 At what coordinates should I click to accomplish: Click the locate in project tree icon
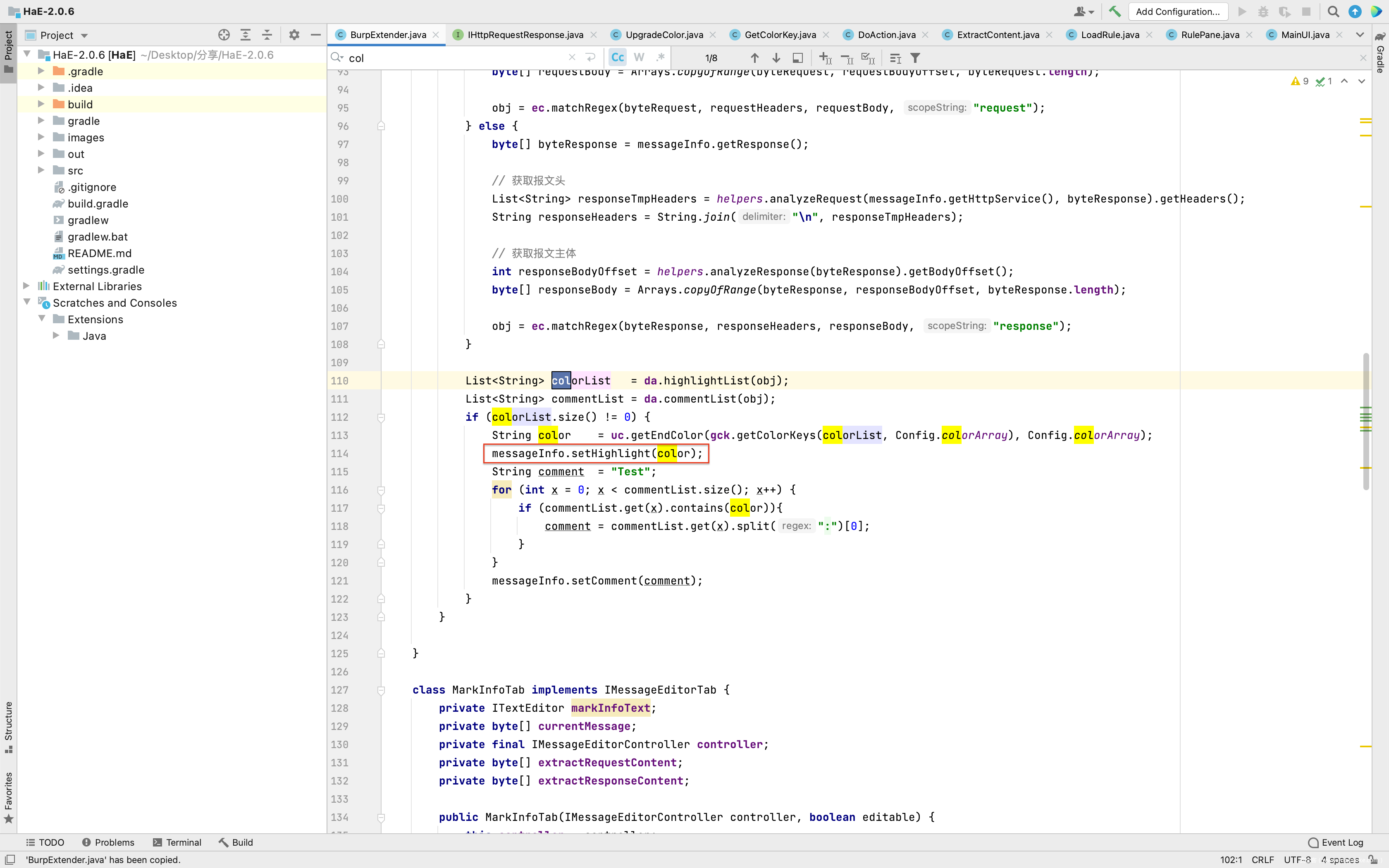pyautogui.click(x=224, y=35)
